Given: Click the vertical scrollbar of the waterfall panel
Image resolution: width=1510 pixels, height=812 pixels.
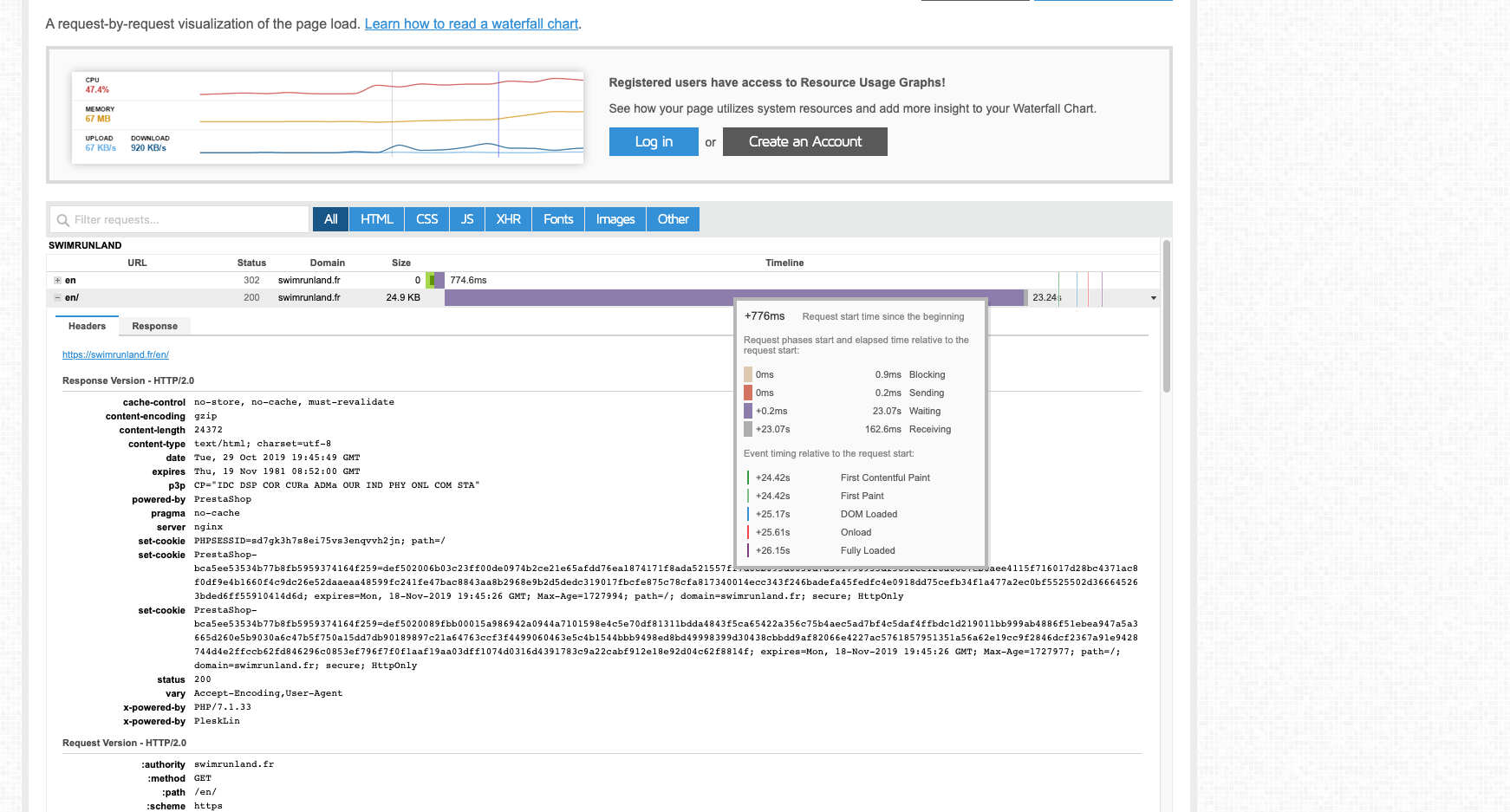Looking at the screenshot, I should [x=1166, y=316].
